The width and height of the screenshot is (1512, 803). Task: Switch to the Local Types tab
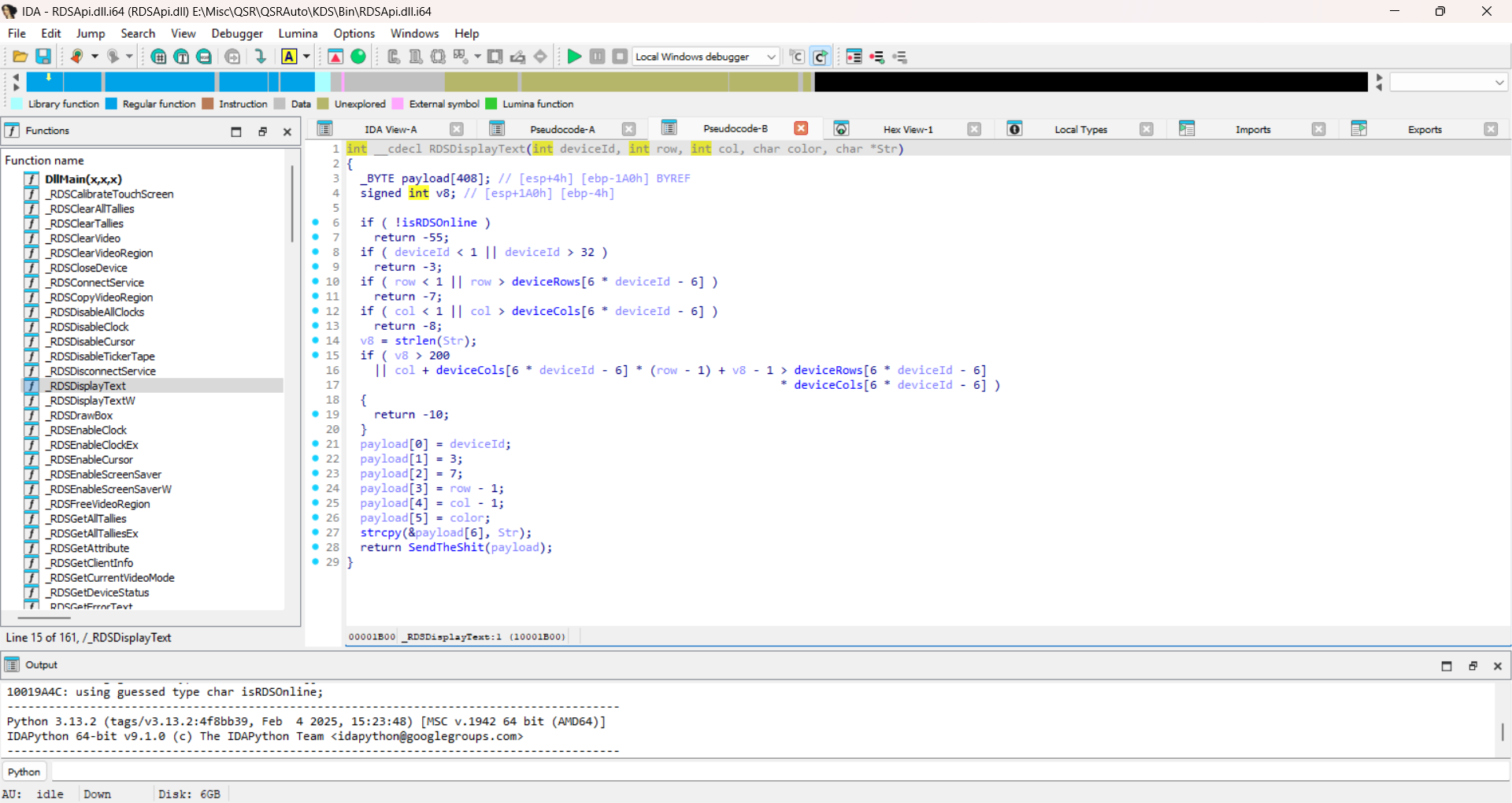point(1080,129)
